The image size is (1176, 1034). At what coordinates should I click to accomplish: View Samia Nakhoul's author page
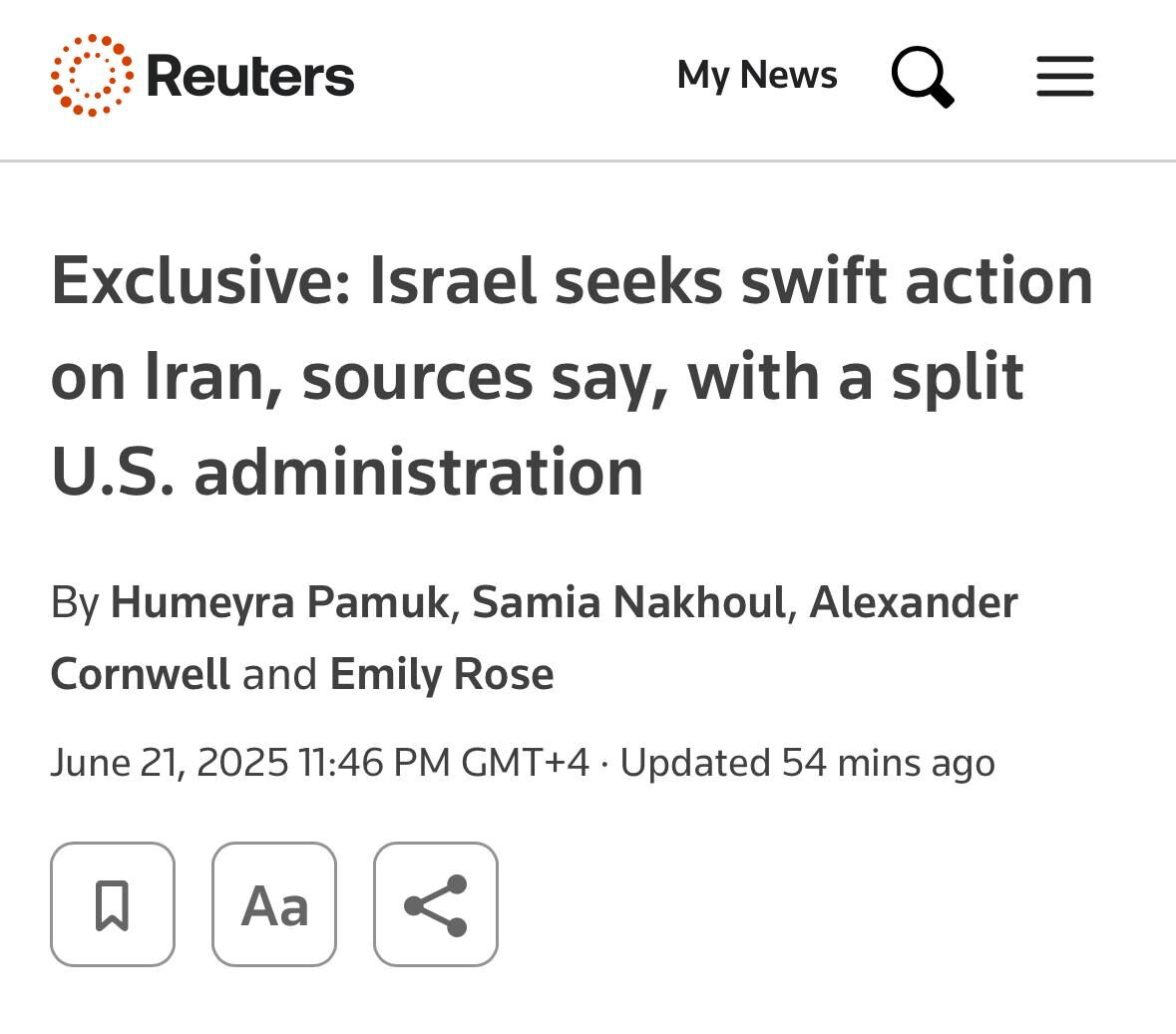(628, 602)
